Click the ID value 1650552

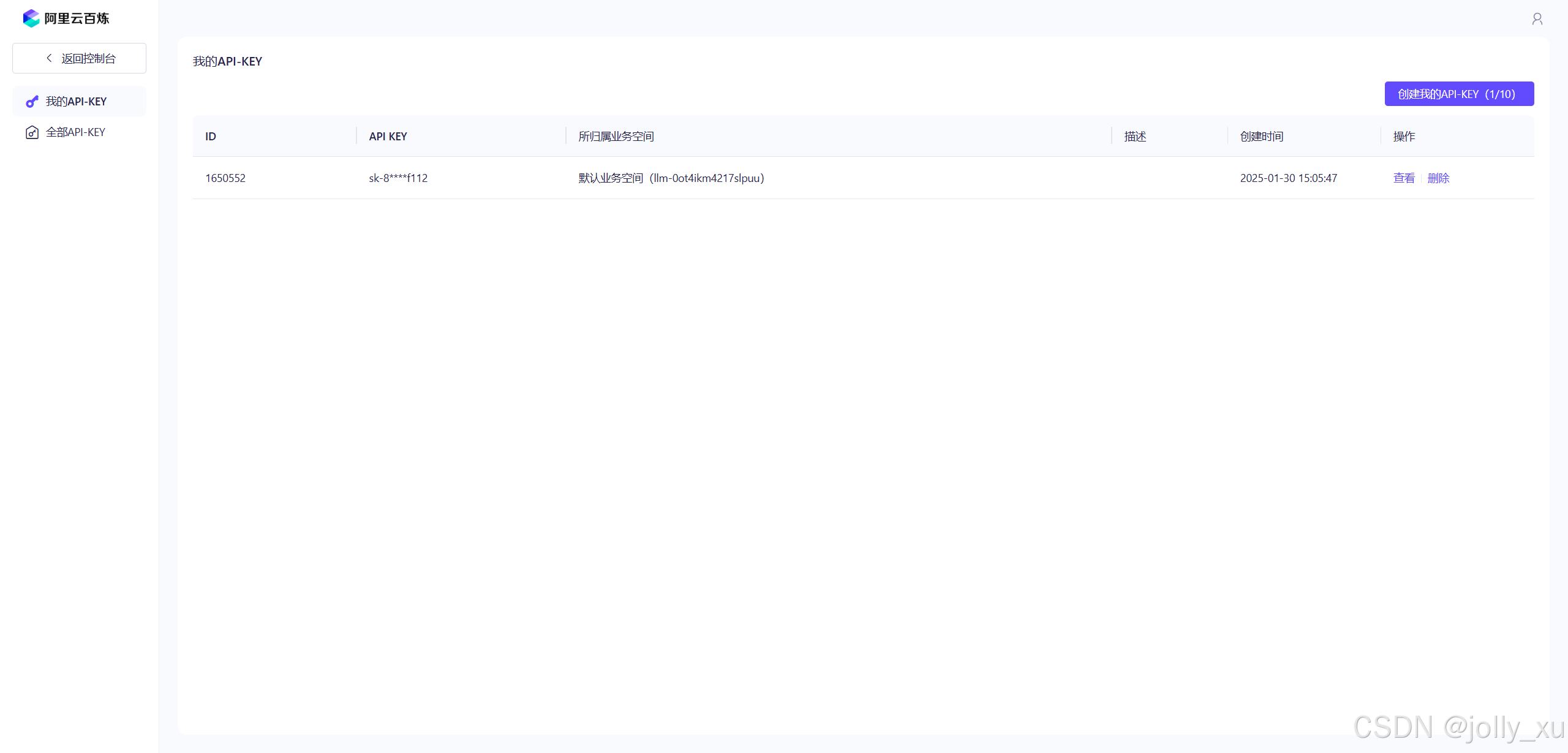pos(225,178)
